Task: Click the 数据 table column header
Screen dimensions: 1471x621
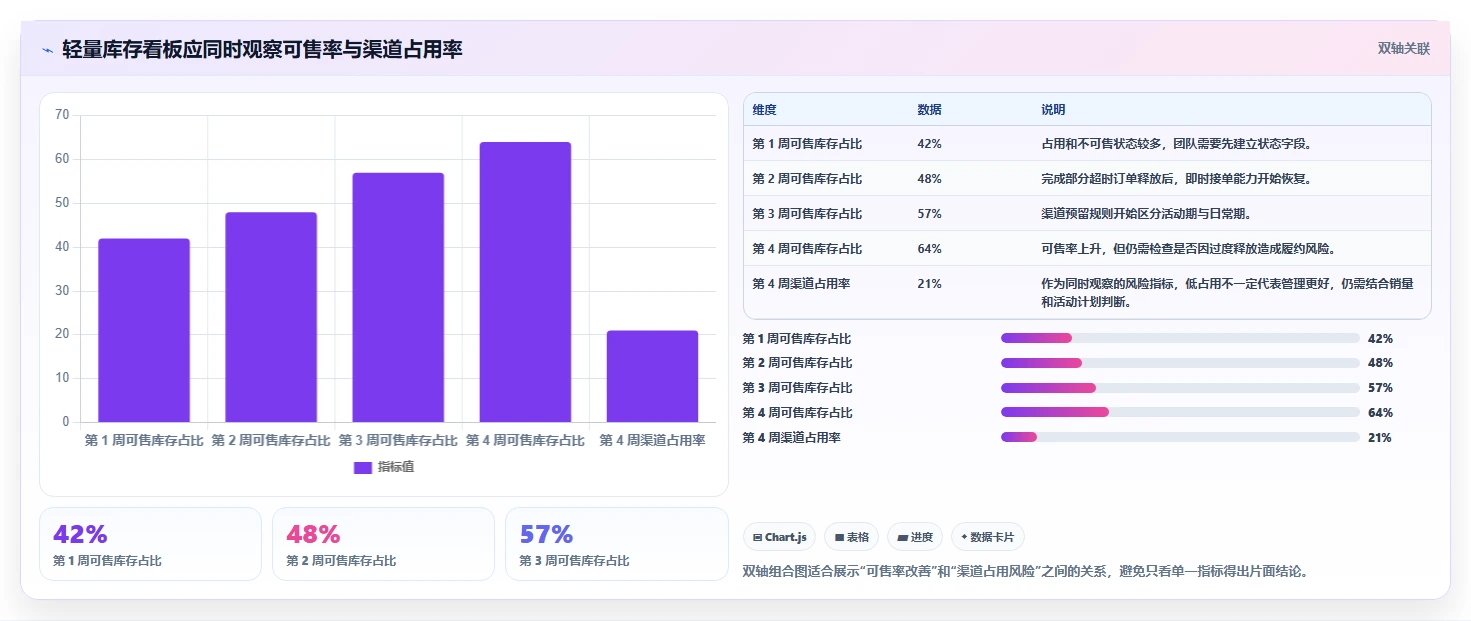Action: (x=929, y=110)
